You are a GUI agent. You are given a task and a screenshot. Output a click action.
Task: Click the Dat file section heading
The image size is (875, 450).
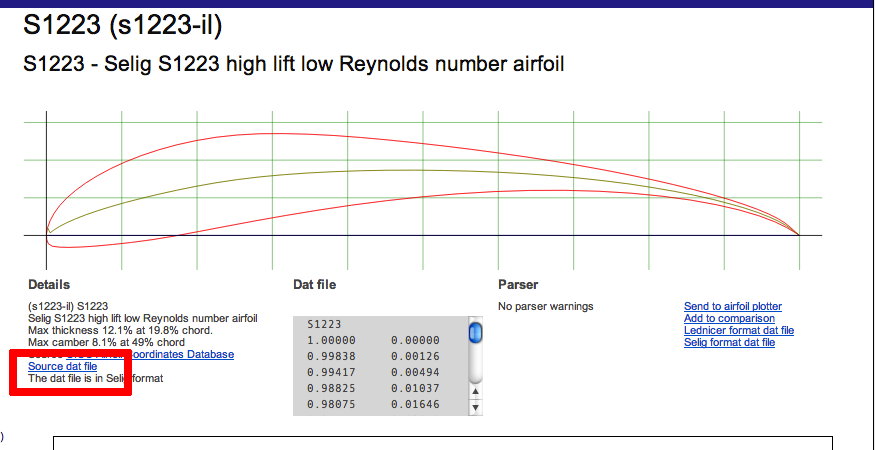pos(315,285)
